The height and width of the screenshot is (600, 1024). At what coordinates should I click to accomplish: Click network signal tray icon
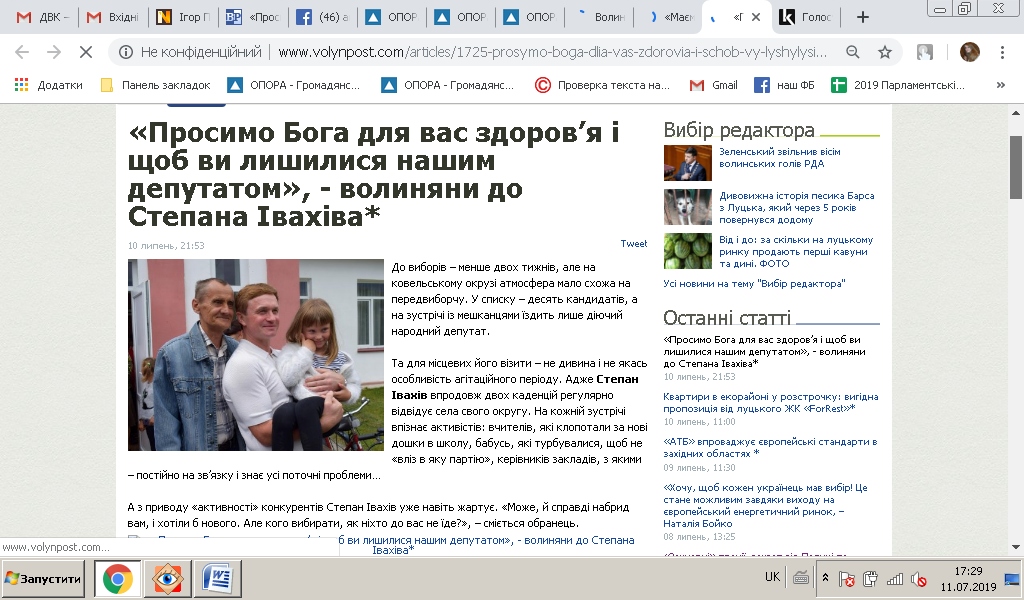(894, 578)
